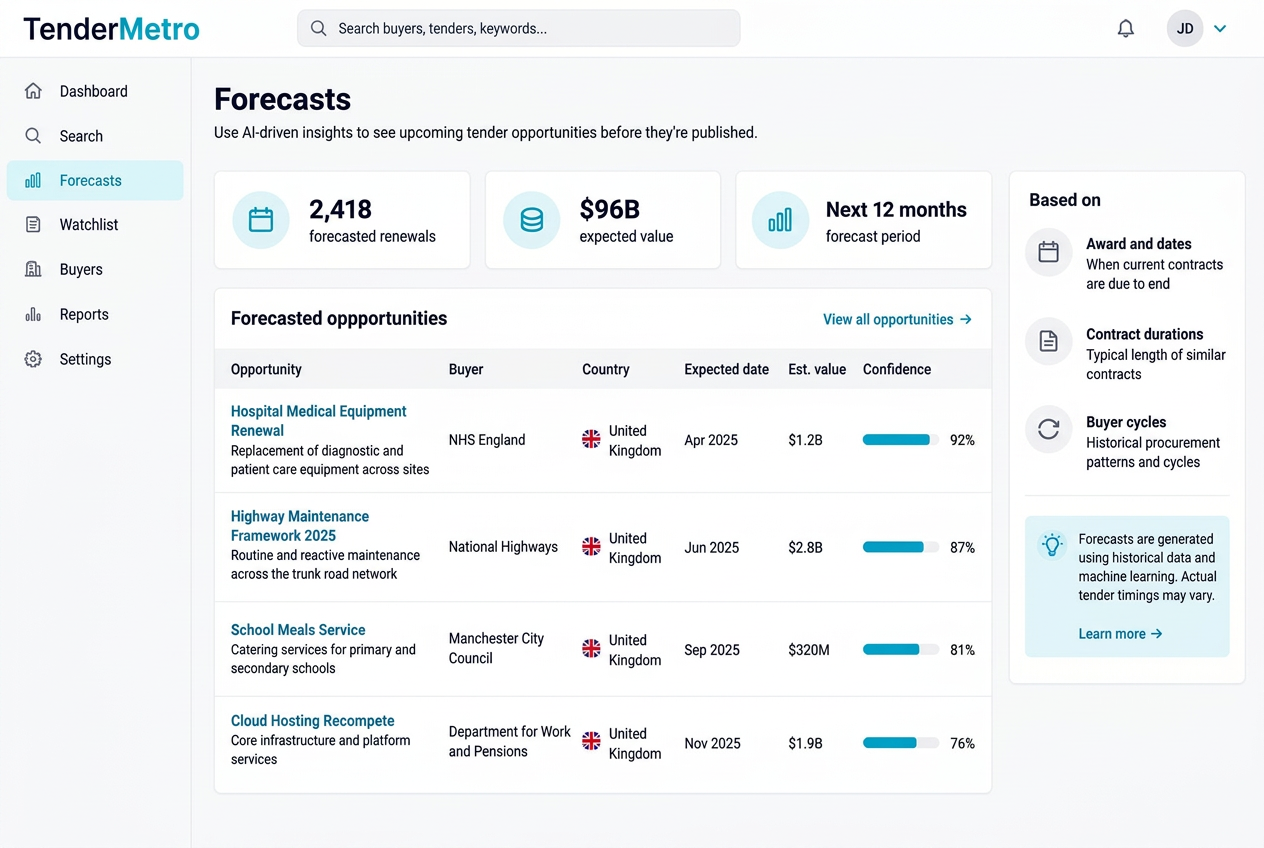Screen dimensions: 1264x848
Task: Open Highway Maintenance Framework 2025 opportunity
Action: pos(300,526)
